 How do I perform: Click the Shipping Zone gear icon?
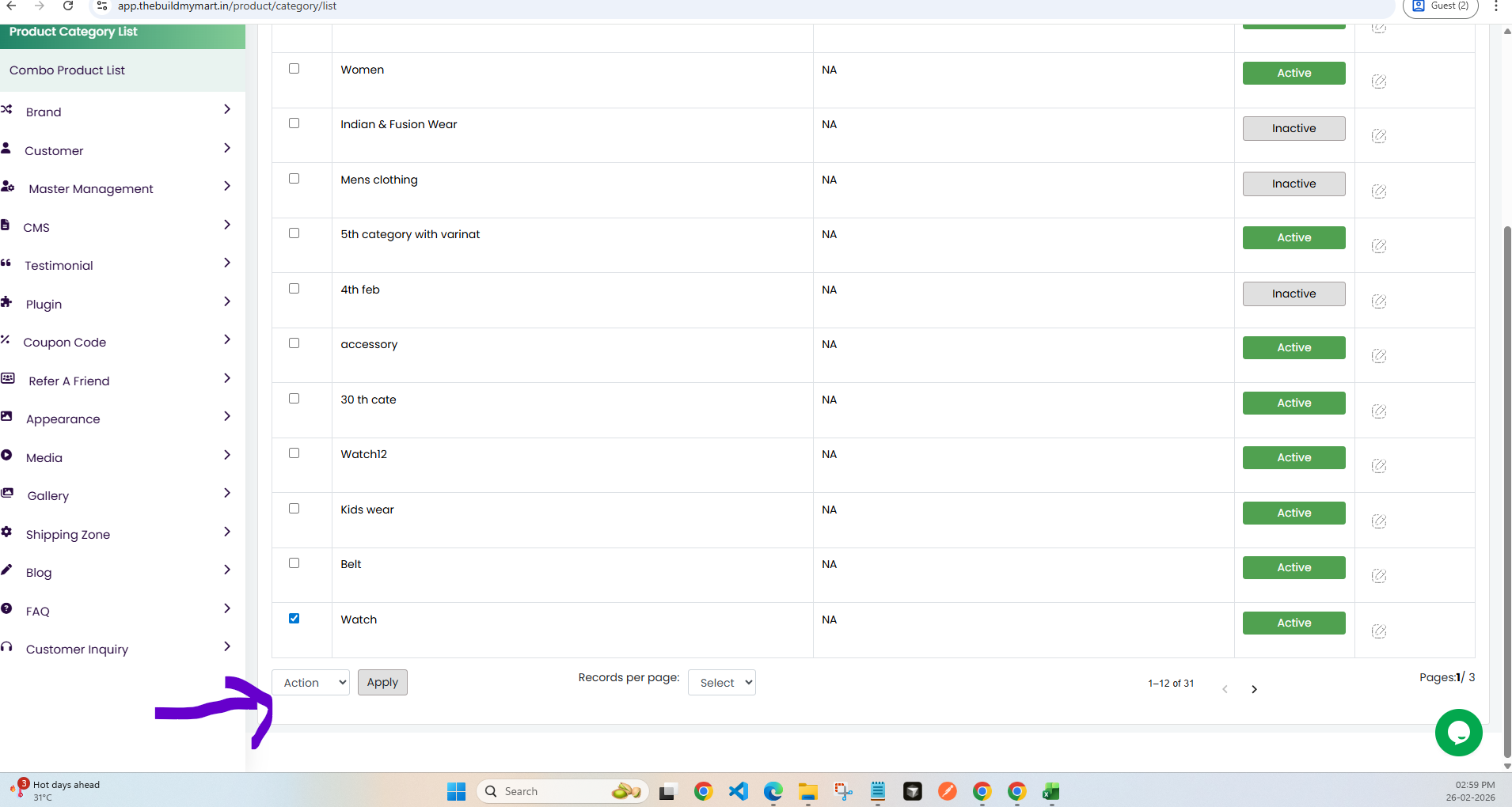pyautogui.click(x=6, y=532)
